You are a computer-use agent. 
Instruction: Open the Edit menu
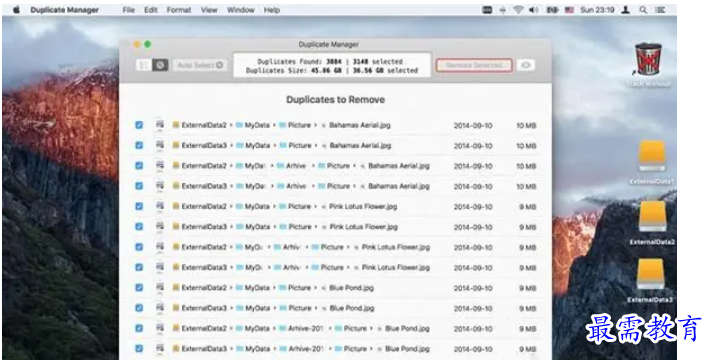coord(151,10)
